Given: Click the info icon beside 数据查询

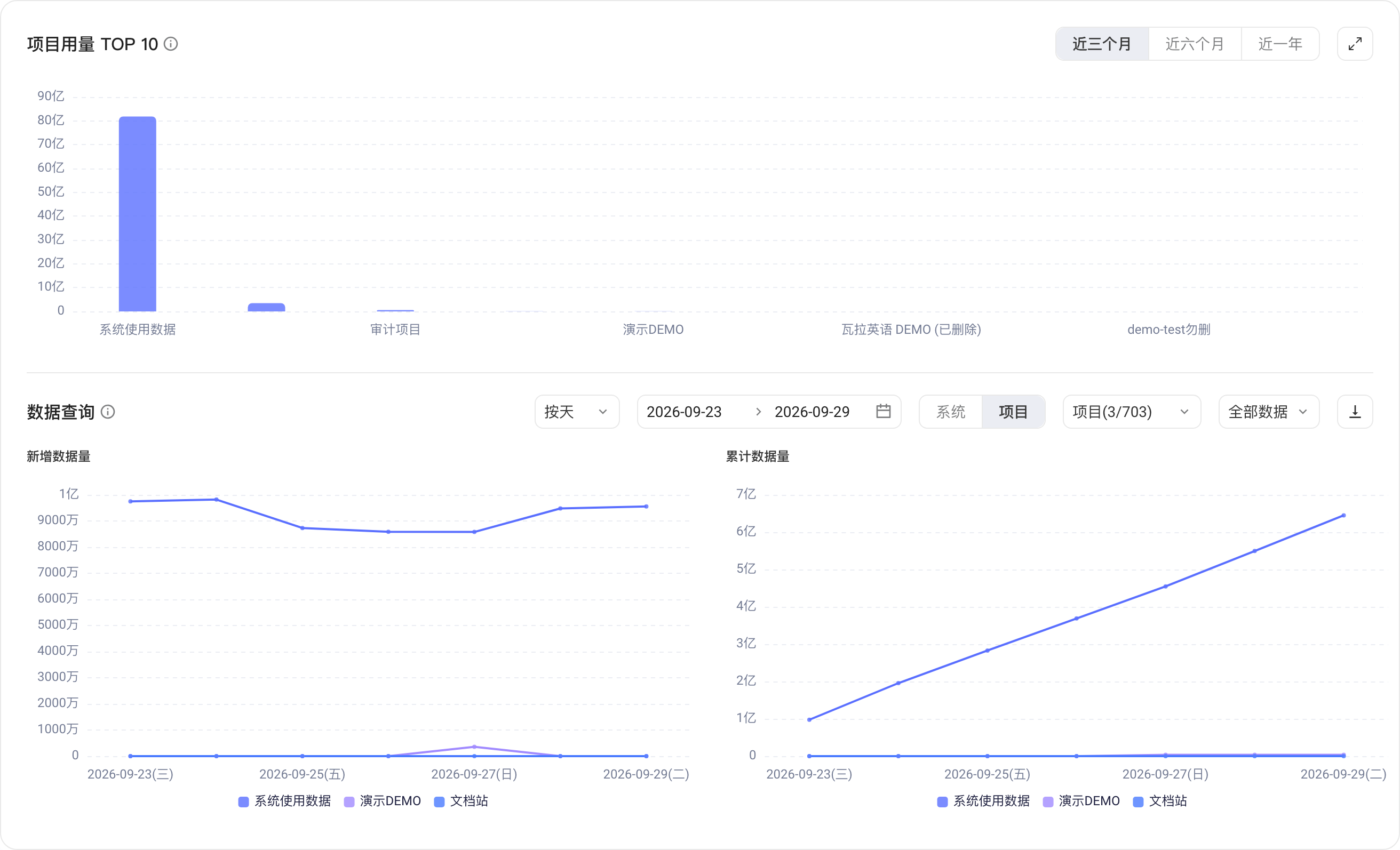Looking at the screenshot, I should pos(107,412).
